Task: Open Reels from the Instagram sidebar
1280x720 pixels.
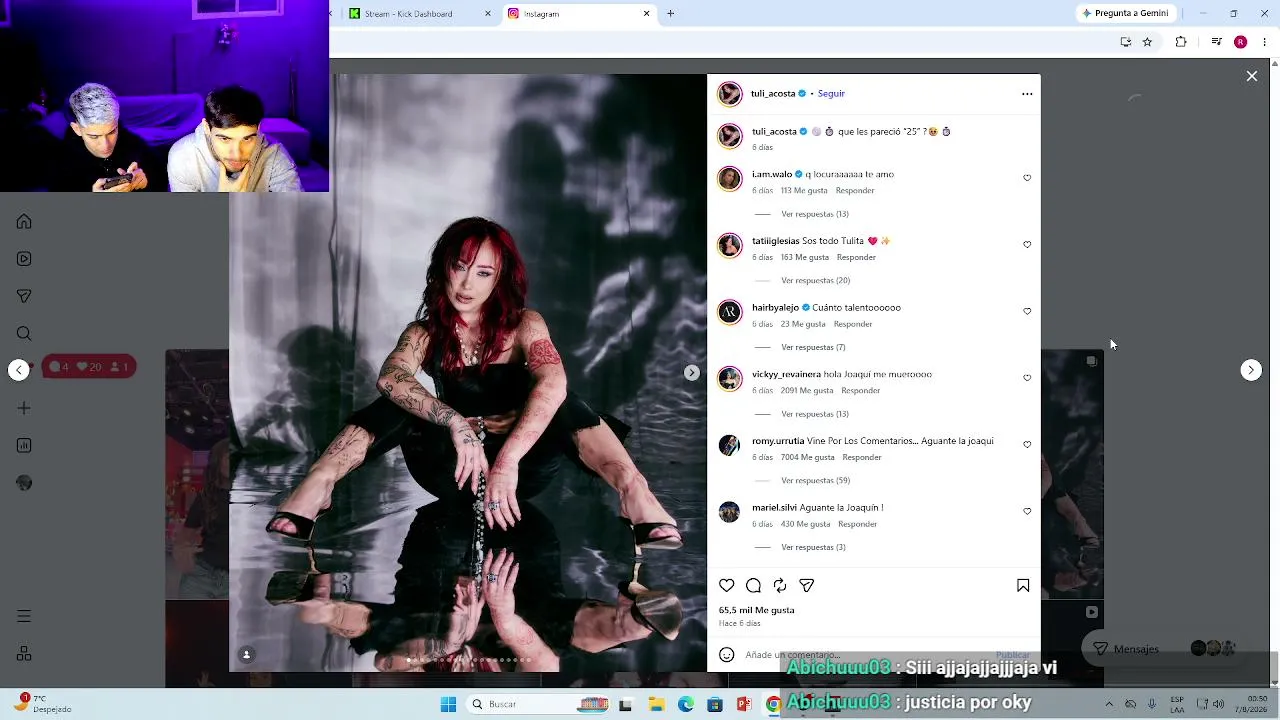Action: pos(24,259)
